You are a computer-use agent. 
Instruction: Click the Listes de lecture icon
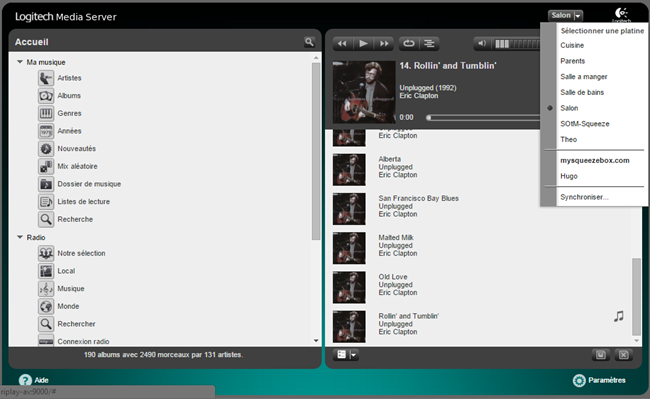pos(46,202)
